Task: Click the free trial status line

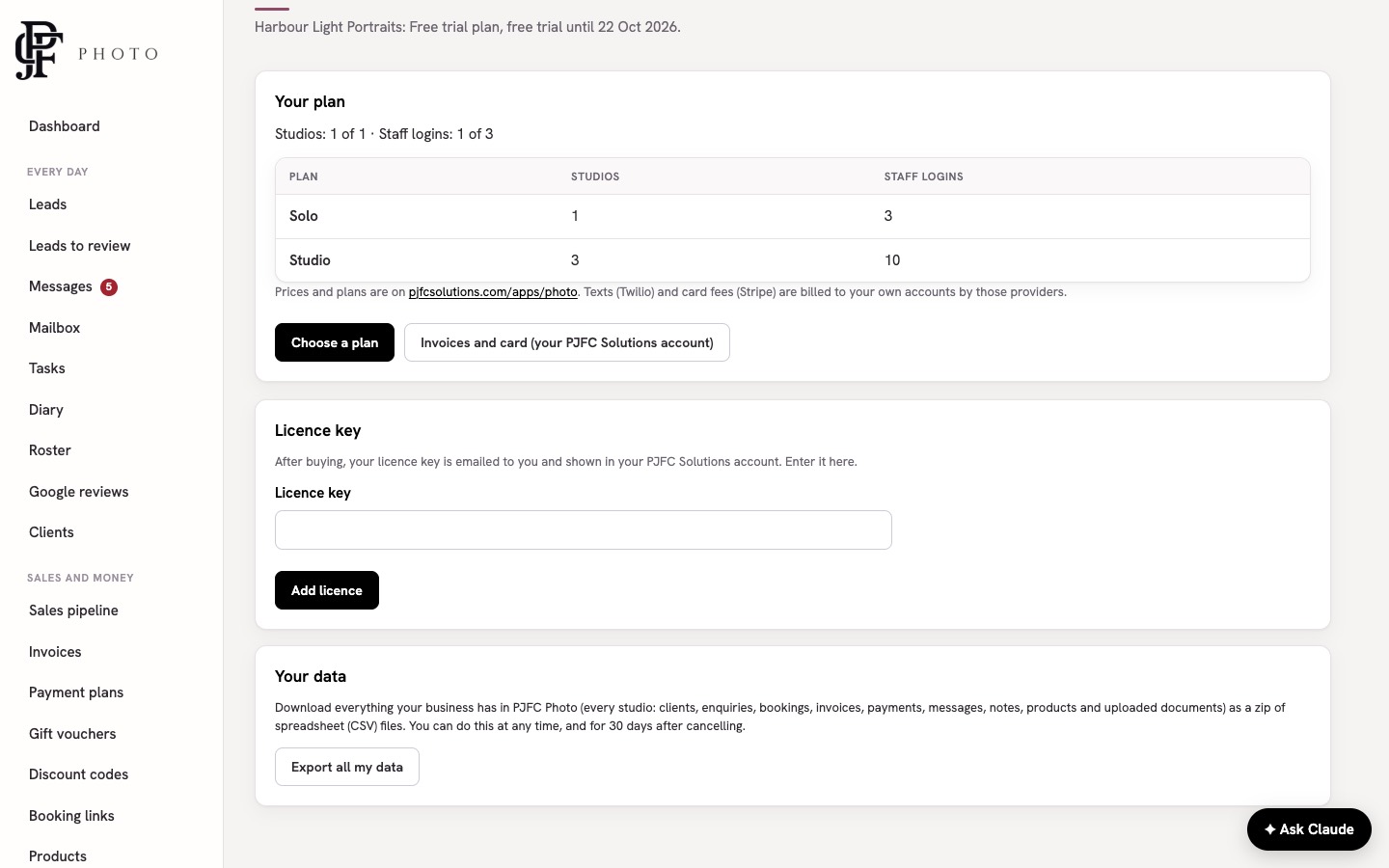Action: click(468, 27)
